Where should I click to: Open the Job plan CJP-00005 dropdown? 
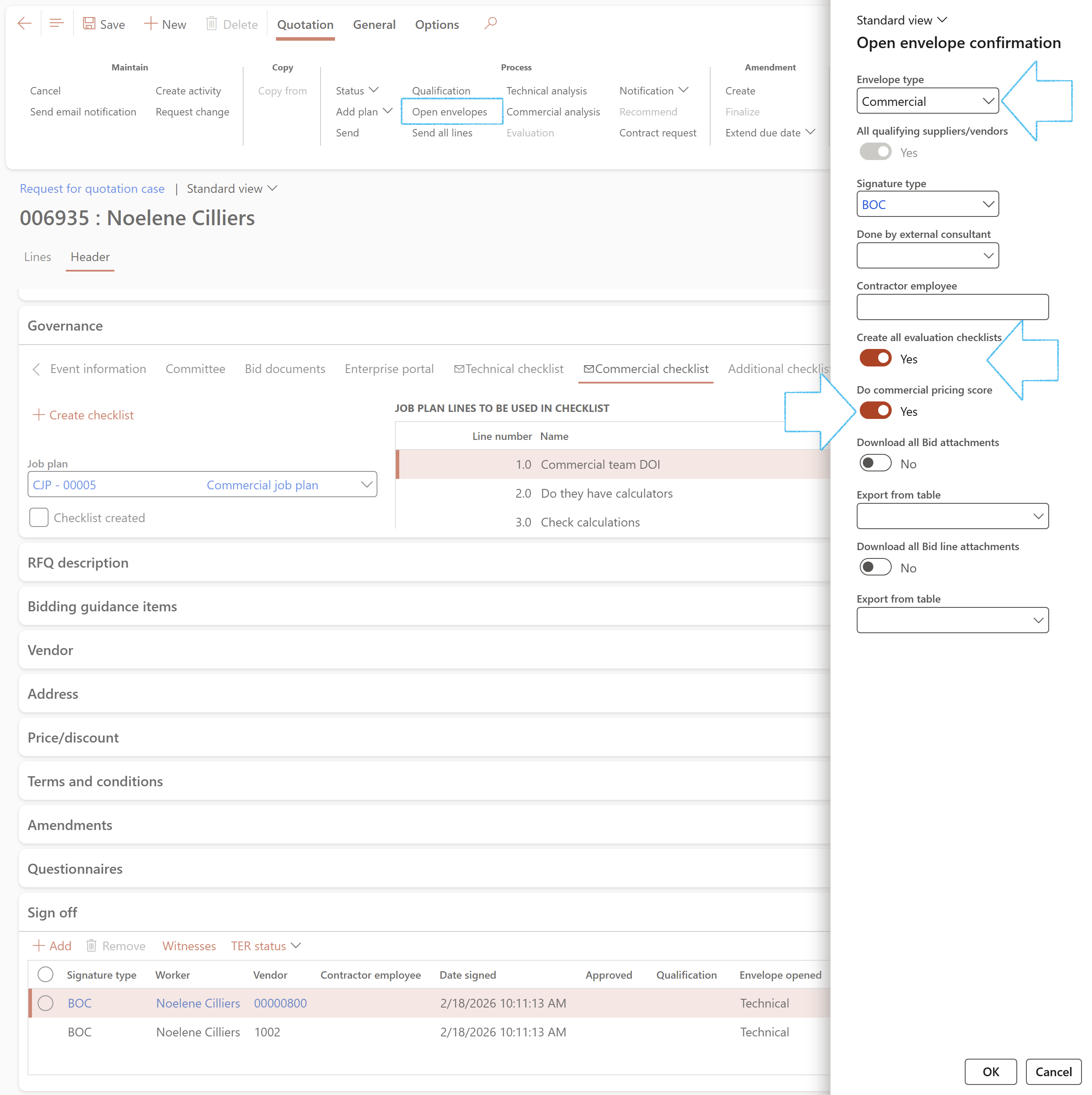(x=366, y=485)
